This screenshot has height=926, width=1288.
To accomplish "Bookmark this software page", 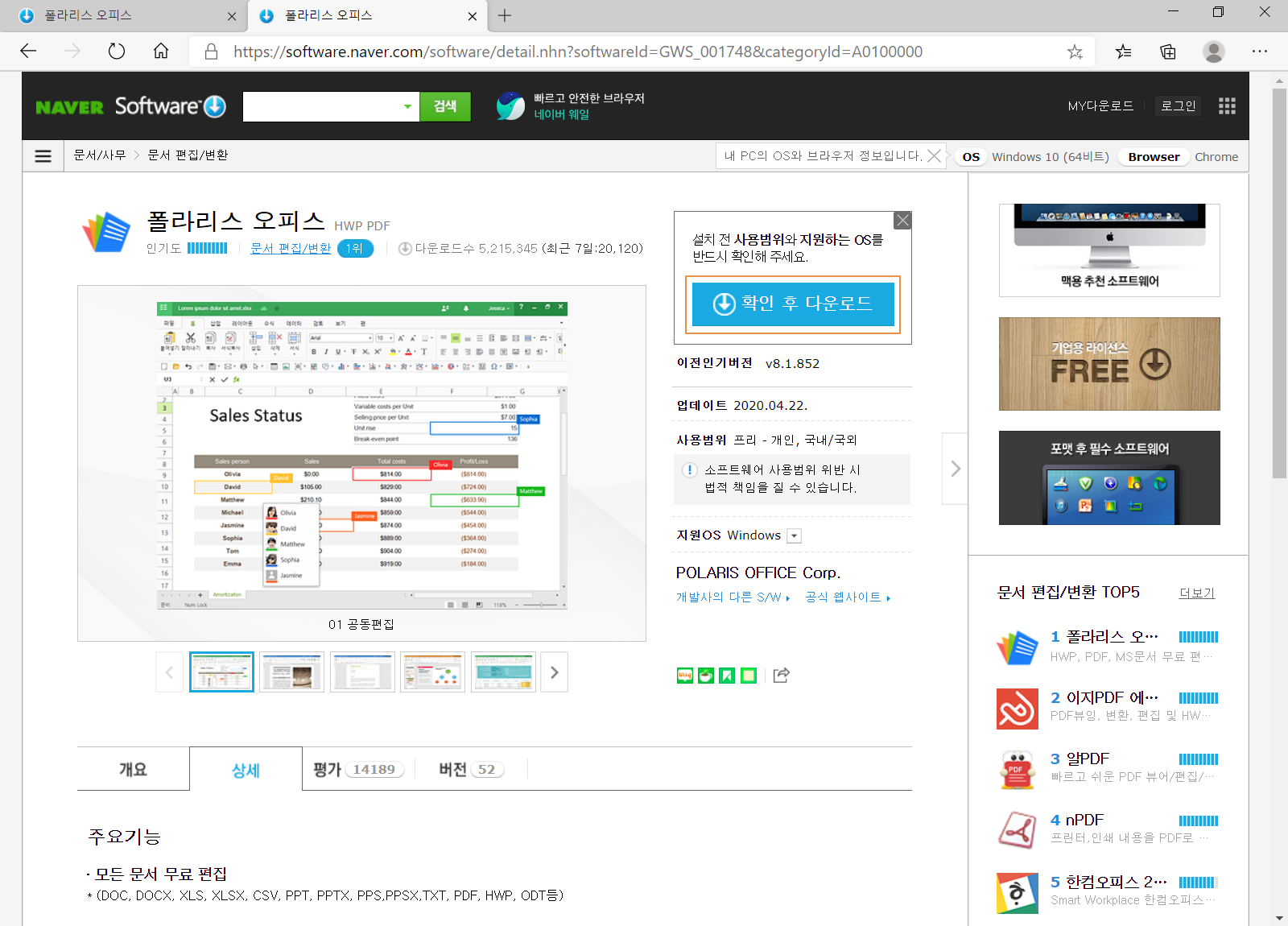I will (727, 676).
